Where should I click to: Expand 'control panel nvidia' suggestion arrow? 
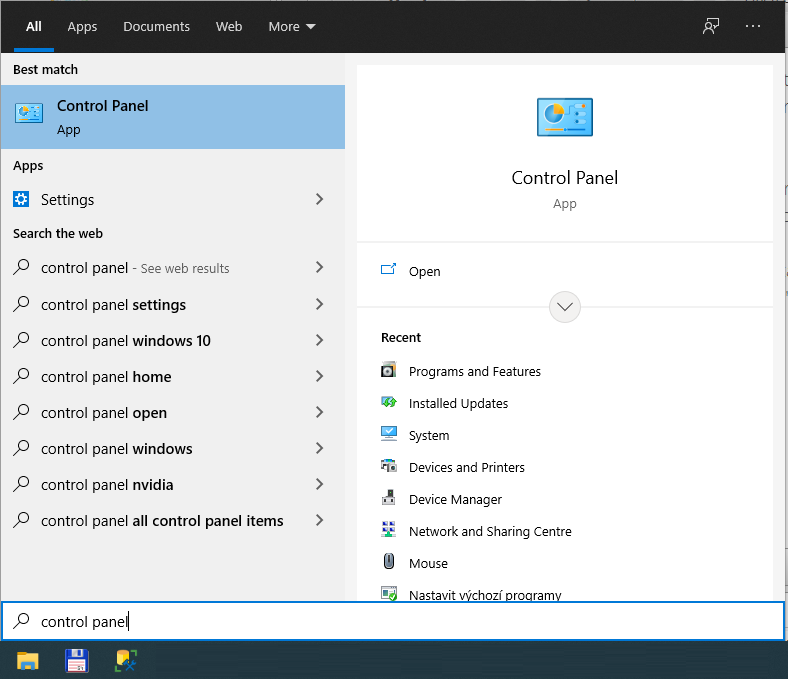pyautogui.click(x=319, y=484)
